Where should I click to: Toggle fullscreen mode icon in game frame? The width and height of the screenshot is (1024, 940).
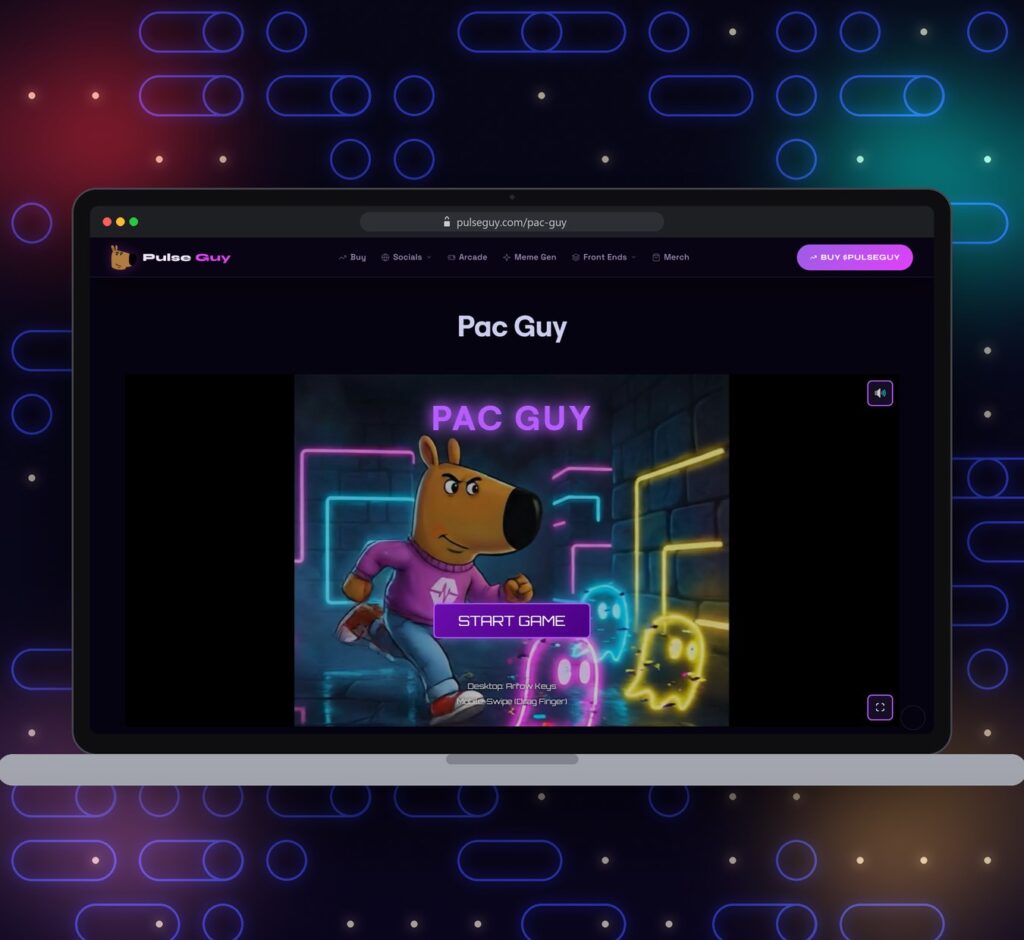(880, 707)
